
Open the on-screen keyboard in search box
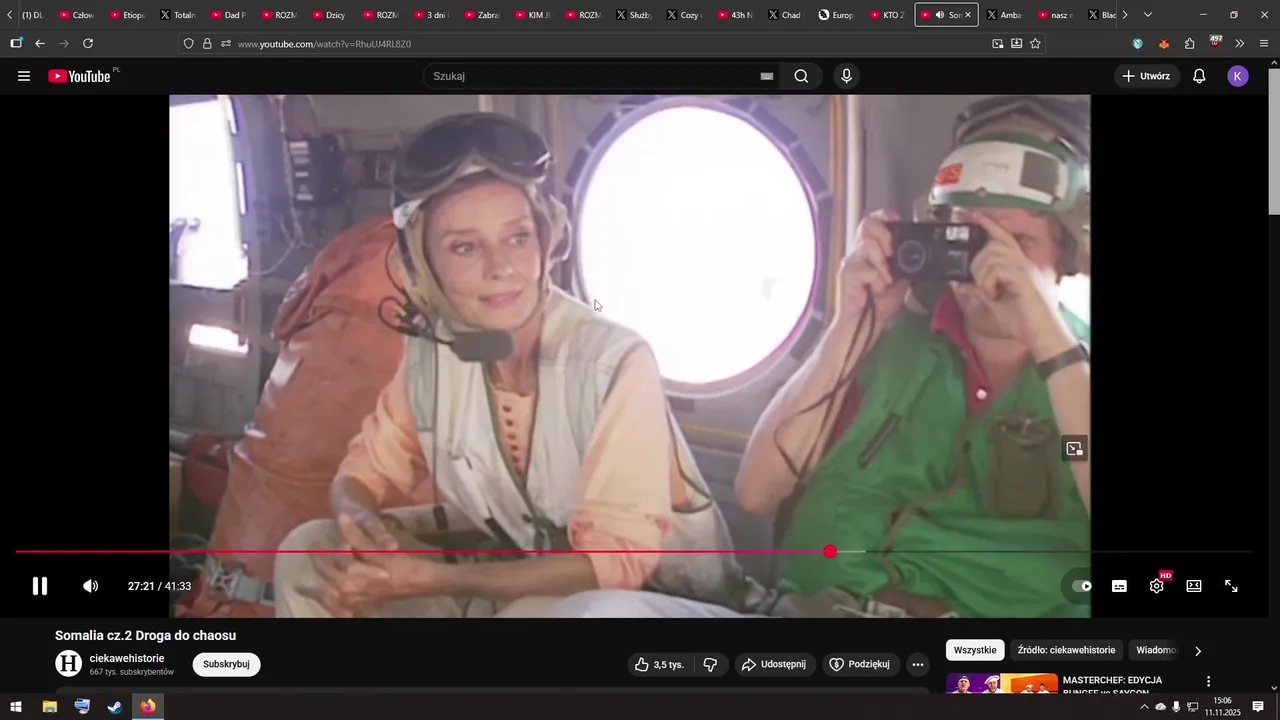pyautogui.click(x=767, y=76)
